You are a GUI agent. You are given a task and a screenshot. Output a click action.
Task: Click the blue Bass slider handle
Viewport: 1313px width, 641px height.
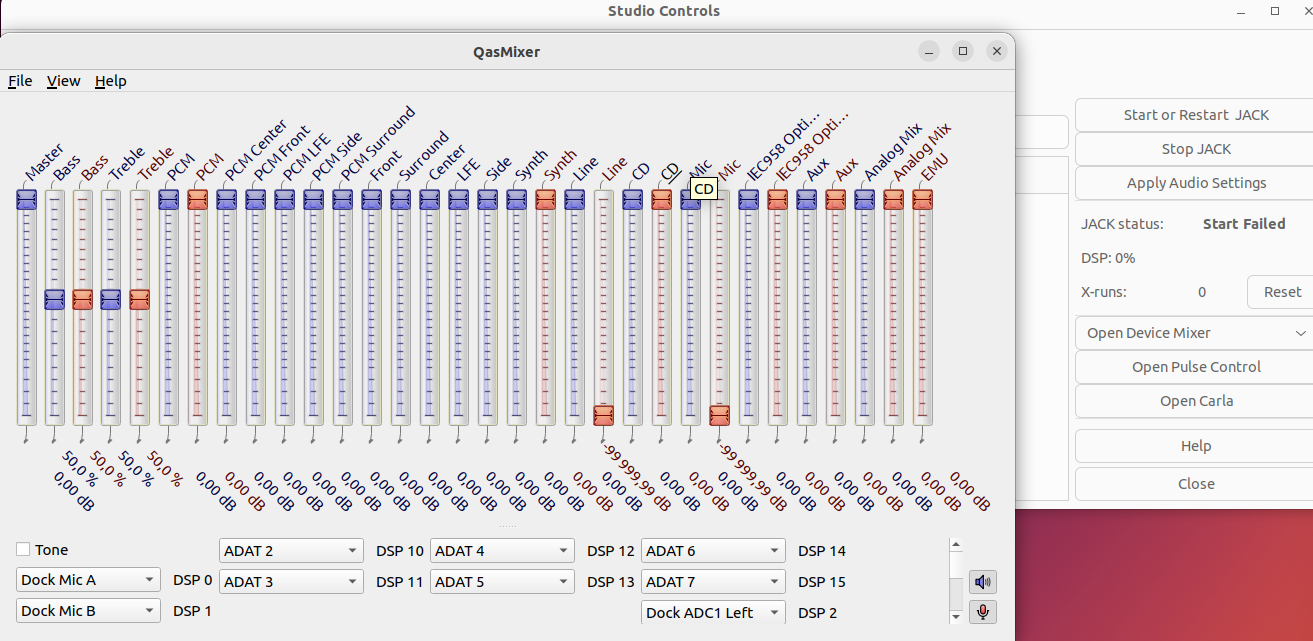(x=55, y=299)
